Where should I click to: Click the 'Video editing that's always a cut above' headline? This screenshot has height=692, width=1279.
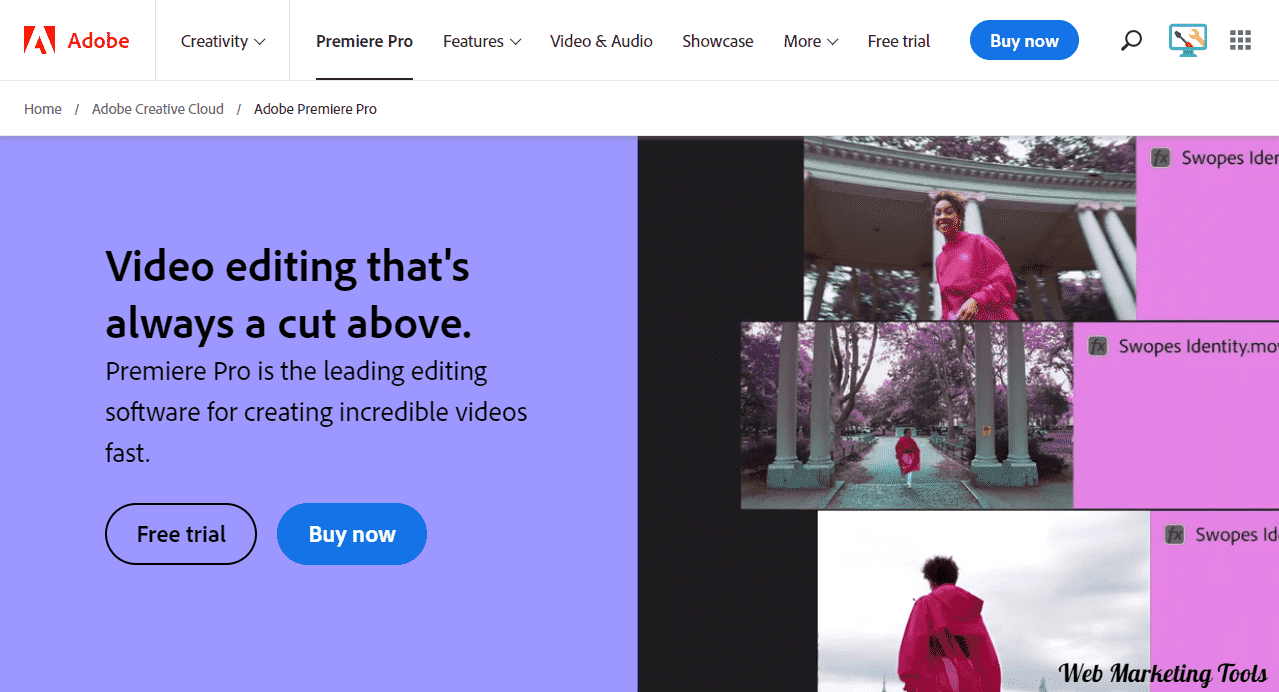tap(288, 295)
